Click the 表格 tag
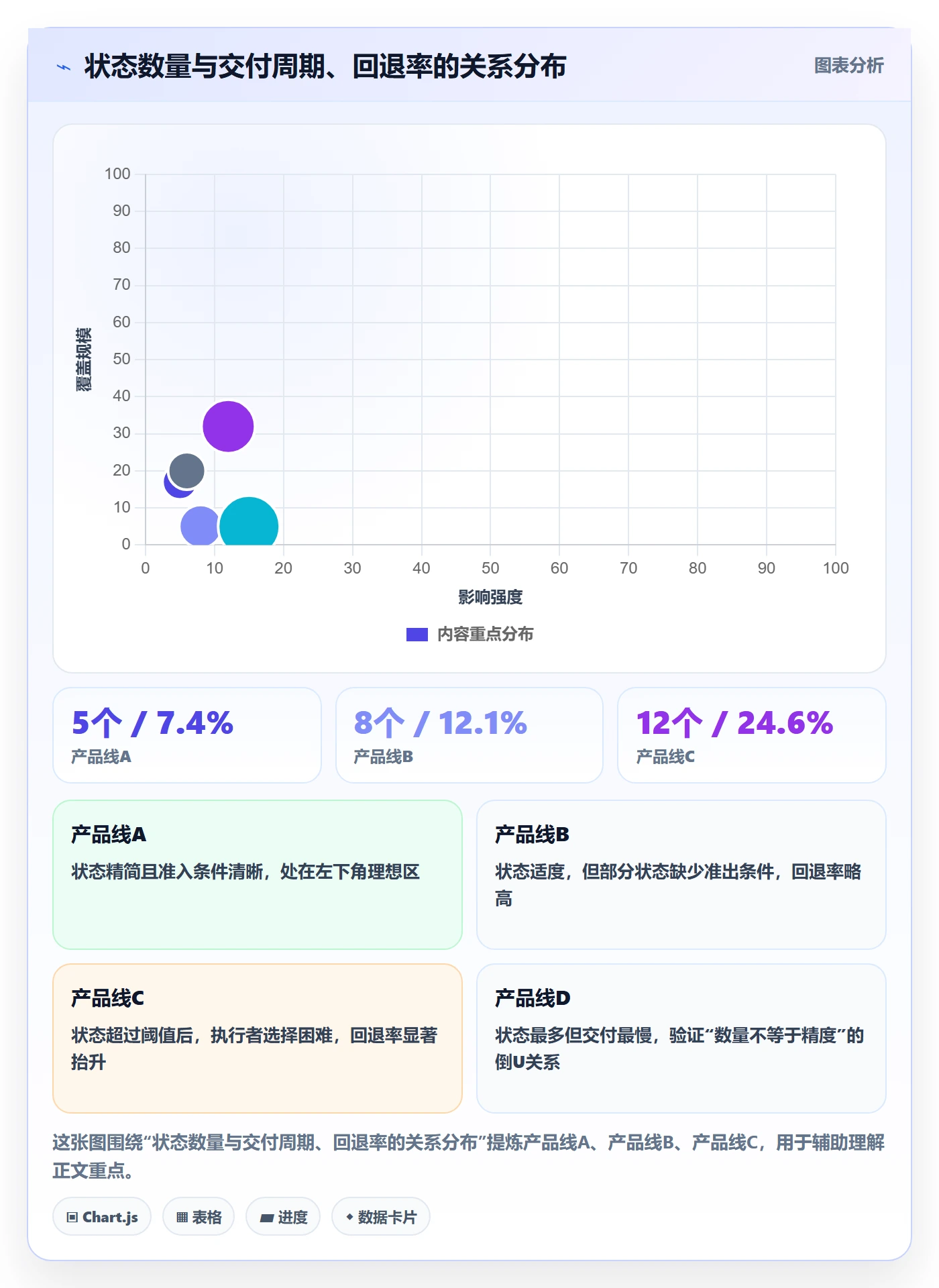This screenshot has width=939, height=1288. pos(199,1217)
